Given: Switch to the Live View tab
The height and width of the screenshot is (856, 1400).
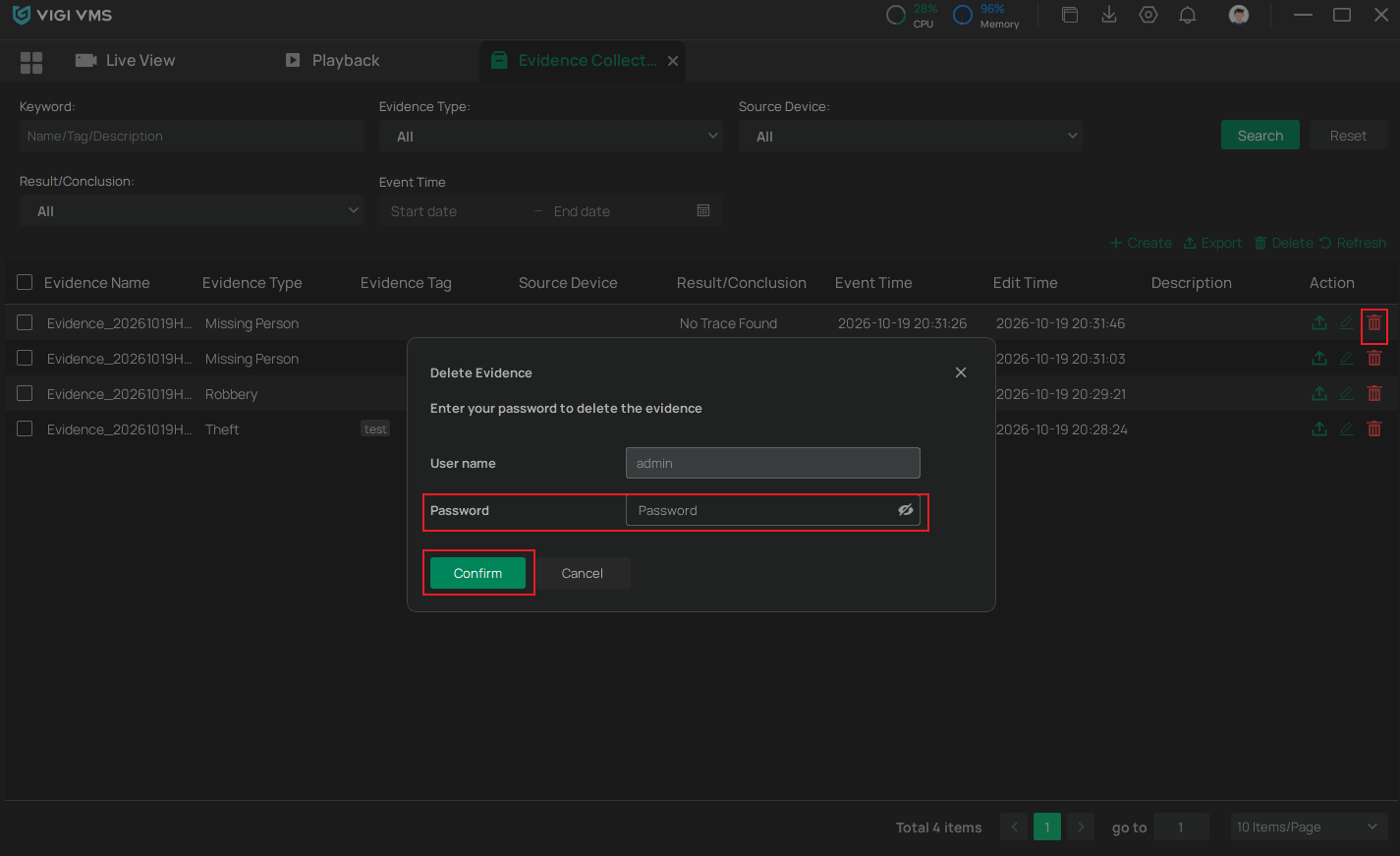Looking at the screenshot, I should (x=126, y=61).
